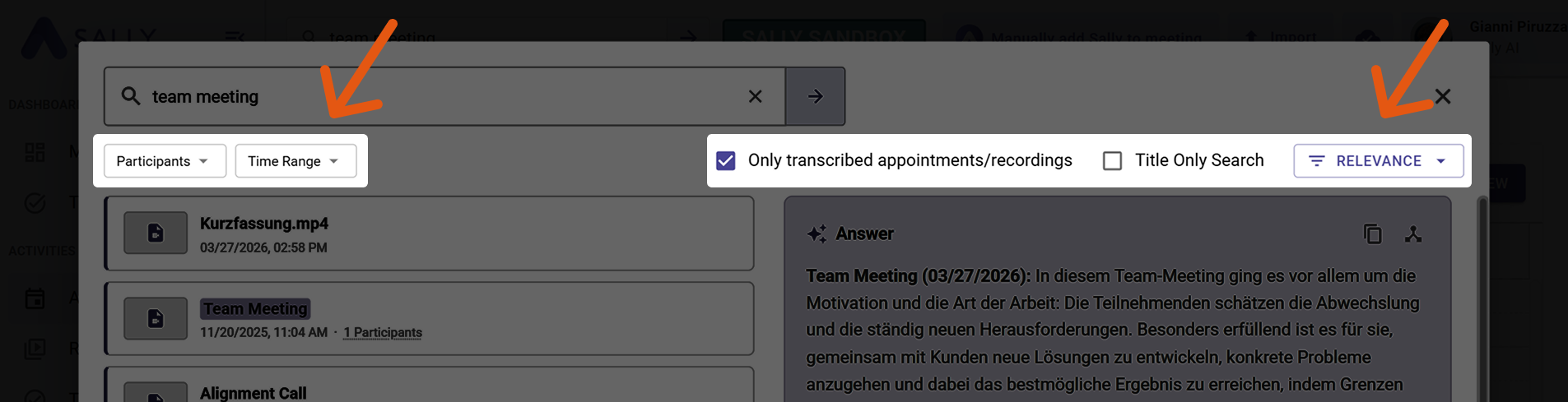Click the Team Meeting recording icon
The width and height of the screenshot is (1568, 402).
click(156, 319)
